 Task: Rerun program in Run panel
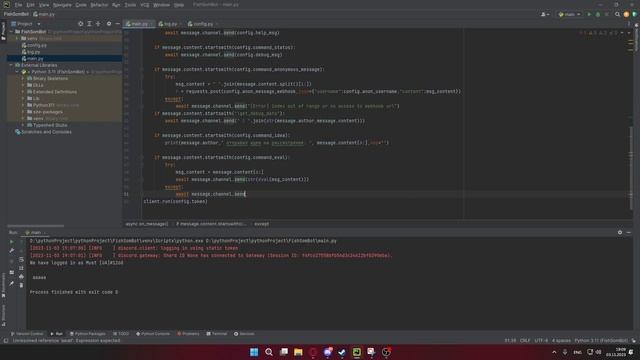pyautogui.click(x=12, y=242)
